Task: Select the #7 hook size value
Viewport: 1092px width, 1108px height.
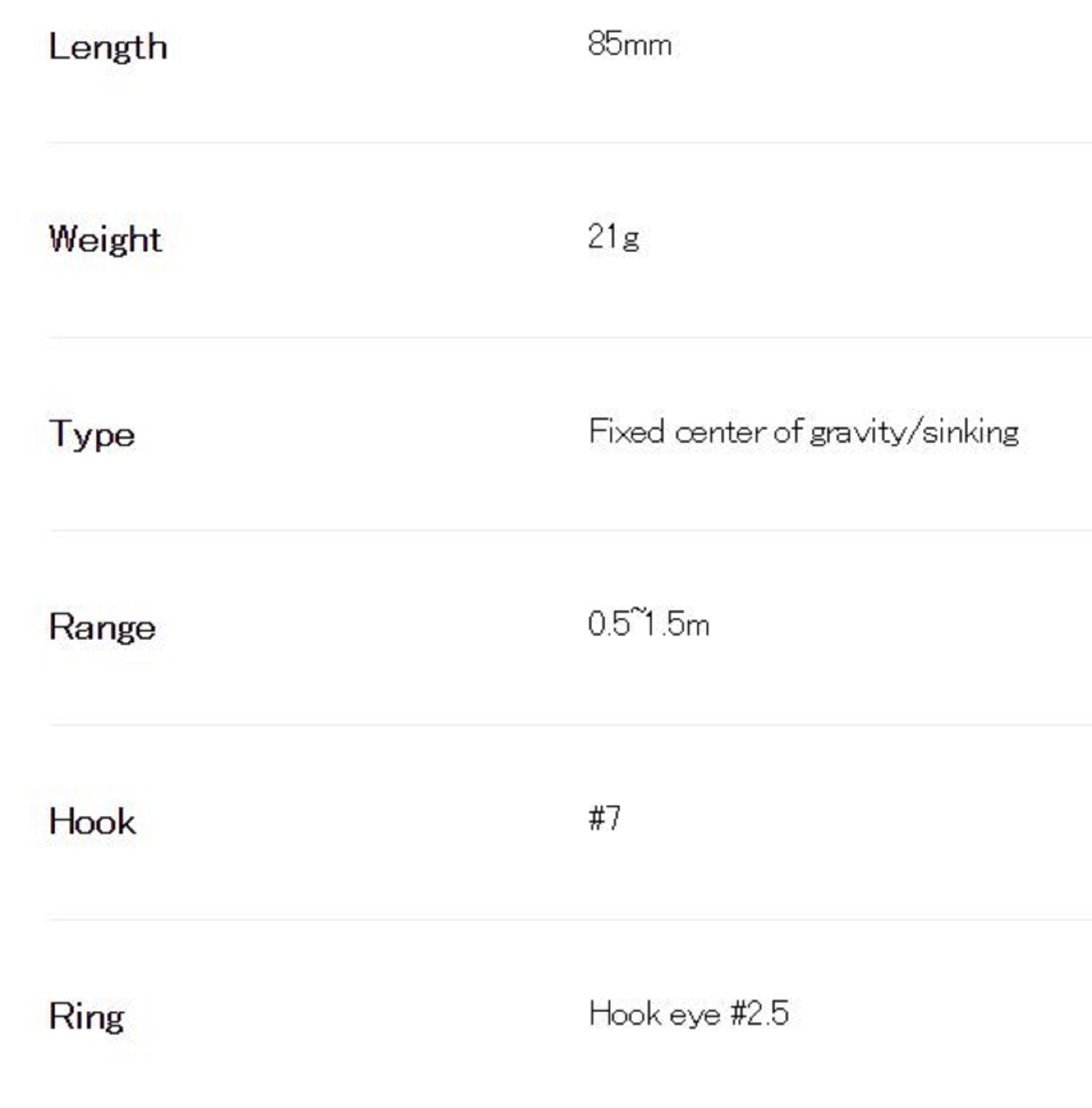Action: [x=604, y=818]
